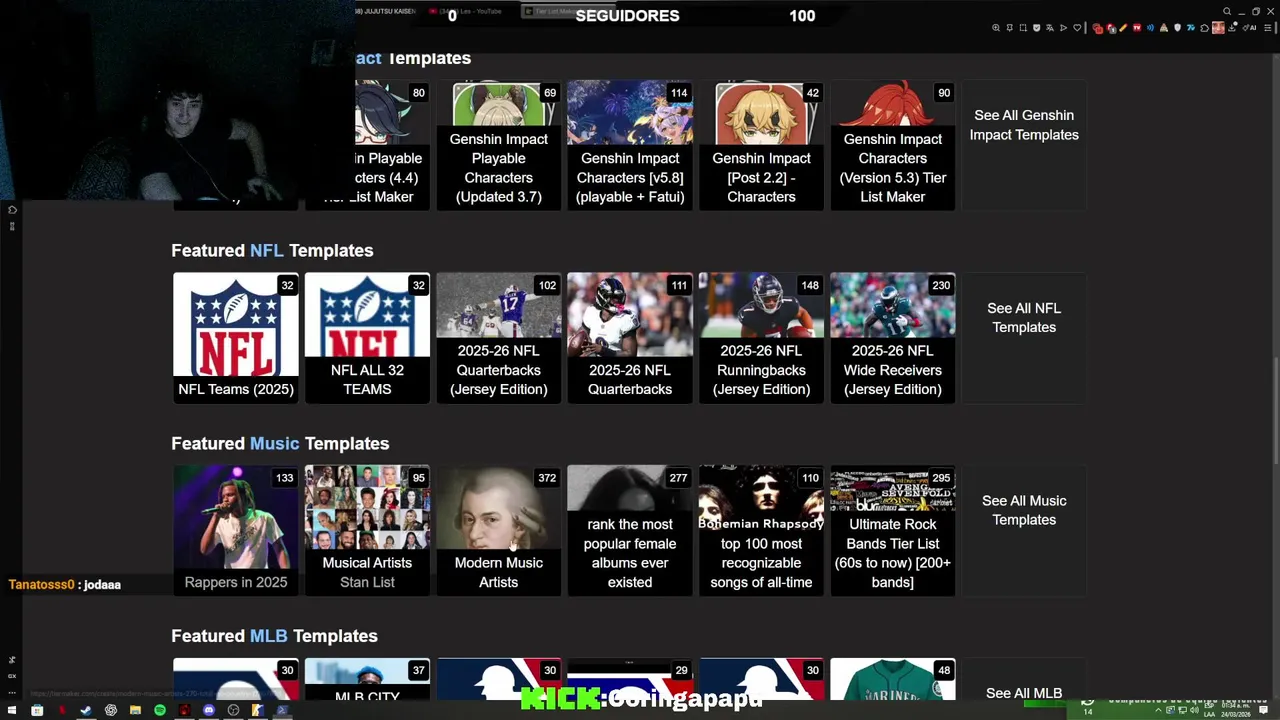This screenshot has width=1280, height=720.
Task: Open most popular female albums template
Action: [630, 531]
